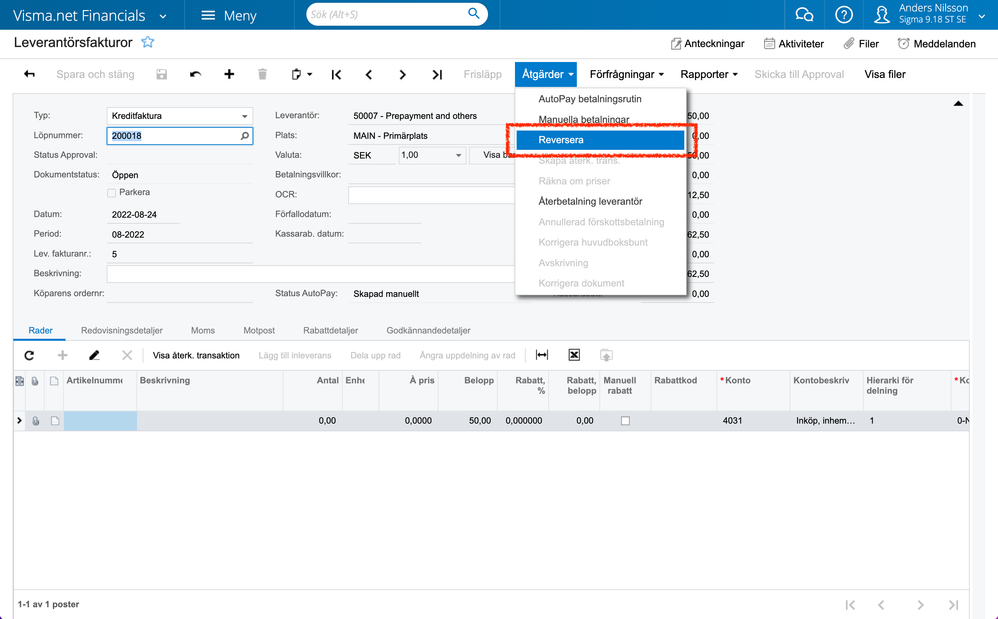Click fit columns icon in grid toolbar
This screenshot has height=619, width=998.
coord(542,355)
